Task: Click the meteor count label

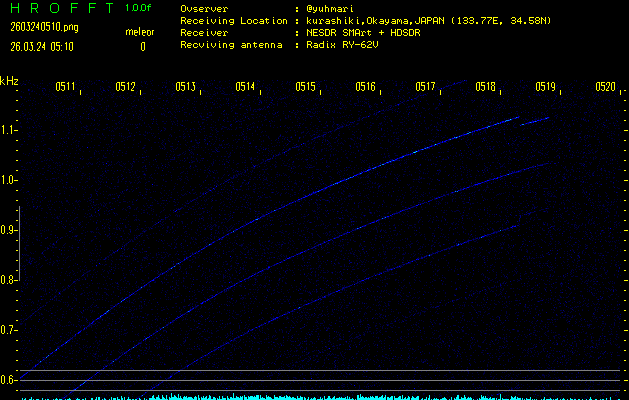Action: click(x=139, y=31)
